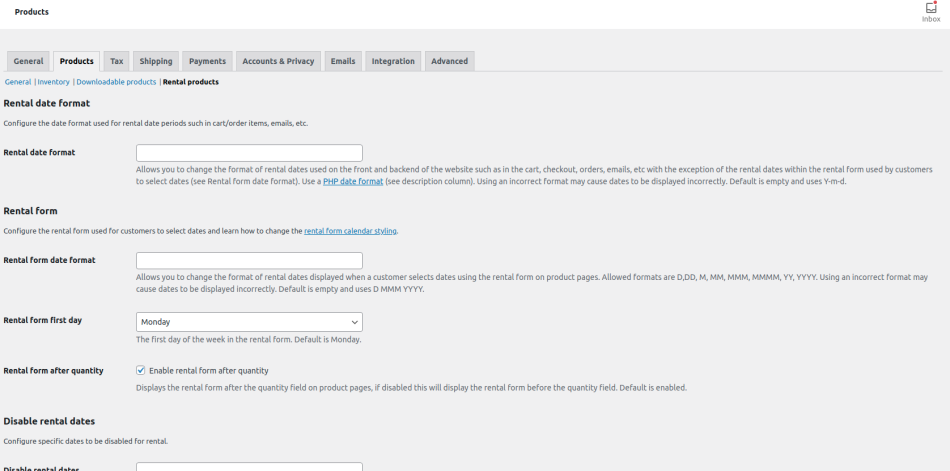Open the Integration tab
The height and width of the screenshot is (471, 950).
click(393, 61)
